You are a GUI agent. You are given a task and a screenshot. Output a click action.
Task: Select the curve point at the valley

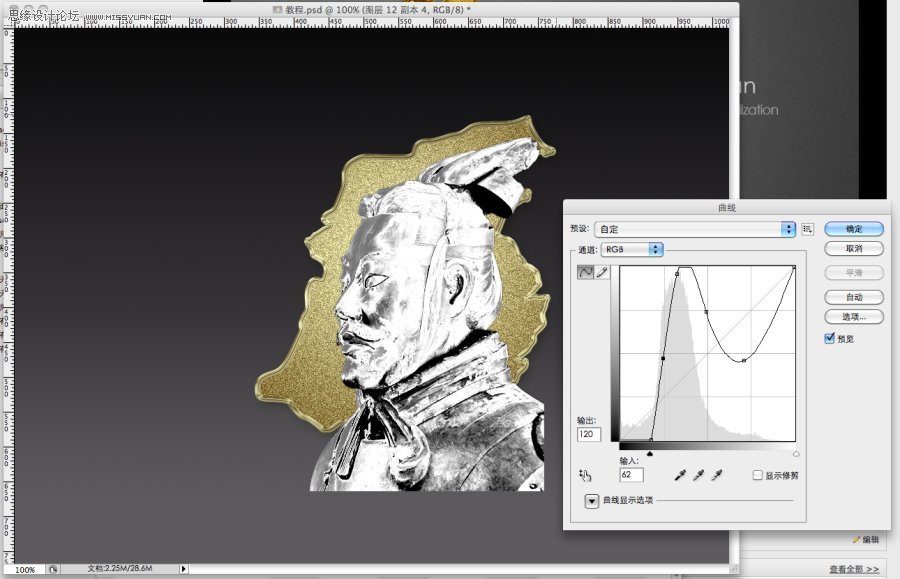(744, 360)
